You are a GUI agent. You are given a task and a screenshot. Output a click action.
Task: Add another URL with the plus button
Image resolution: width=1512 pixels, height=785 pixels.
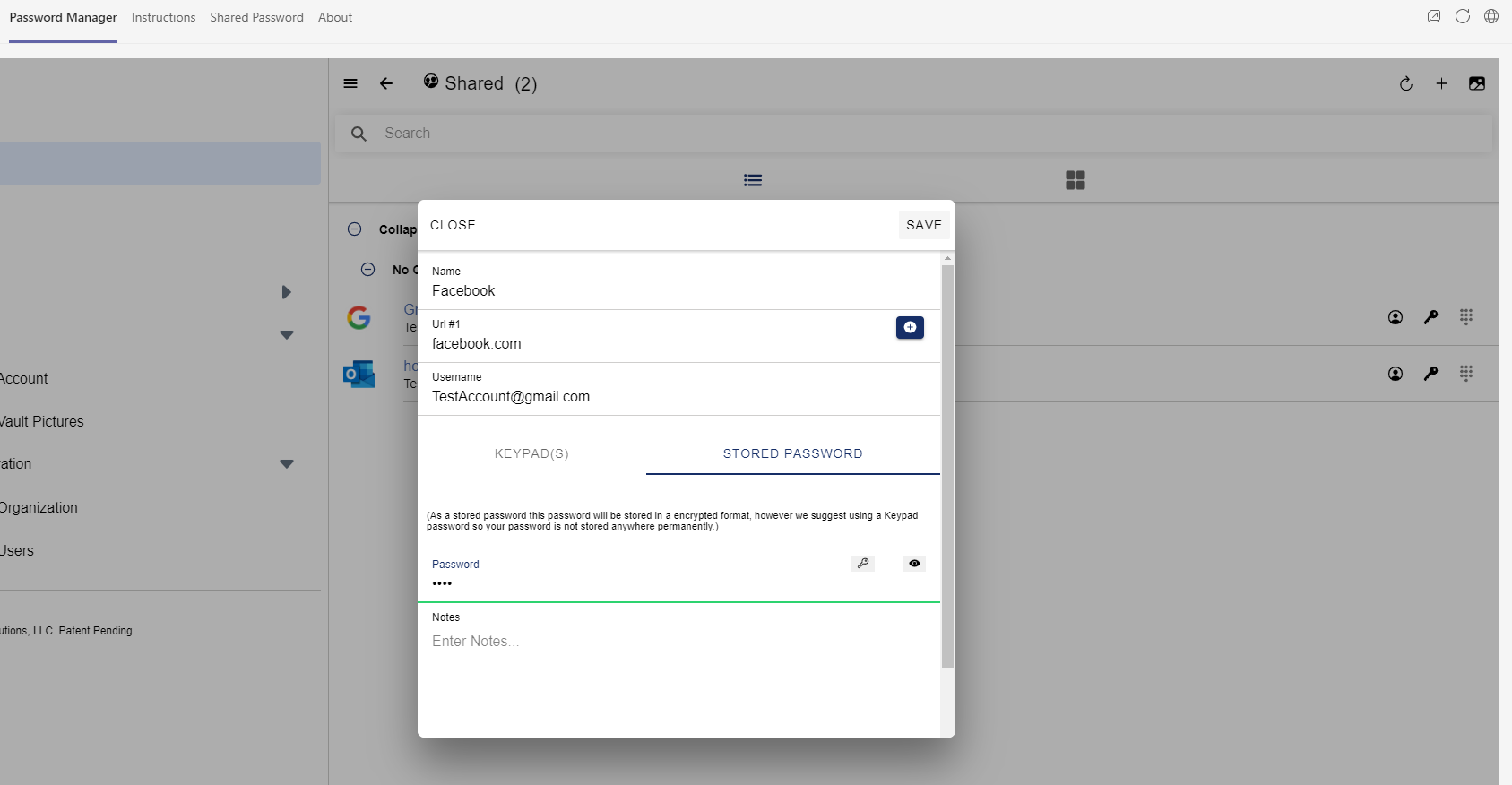[x=910, y=328]
